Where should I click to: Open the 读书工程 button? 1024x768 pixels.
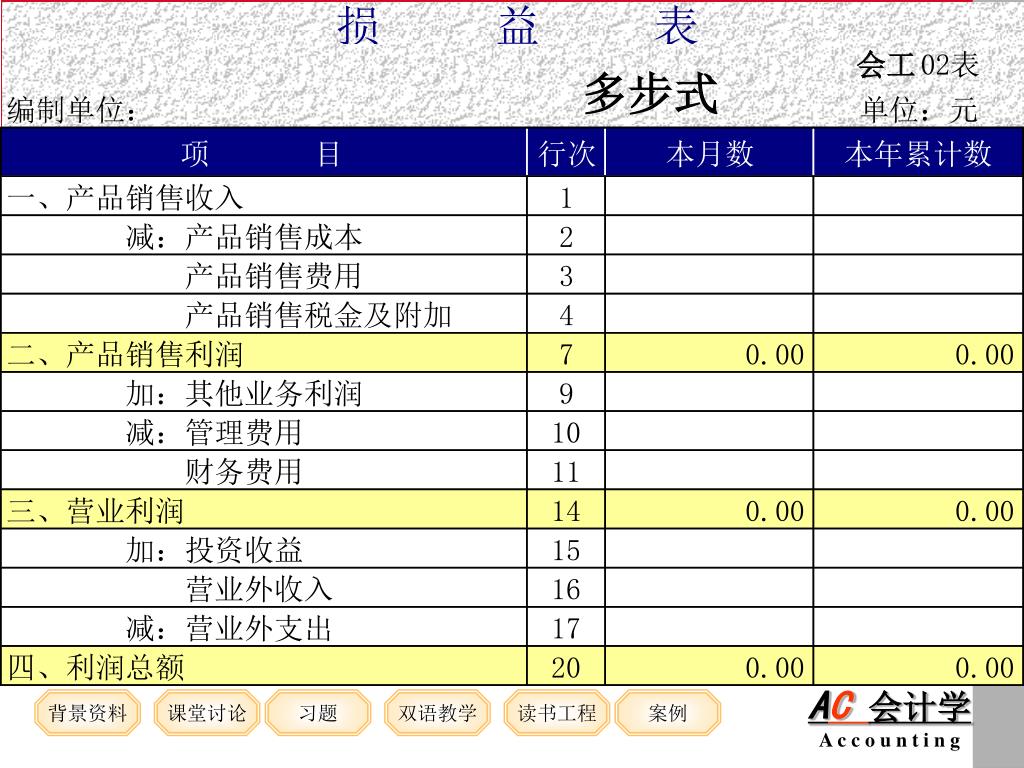556,712
